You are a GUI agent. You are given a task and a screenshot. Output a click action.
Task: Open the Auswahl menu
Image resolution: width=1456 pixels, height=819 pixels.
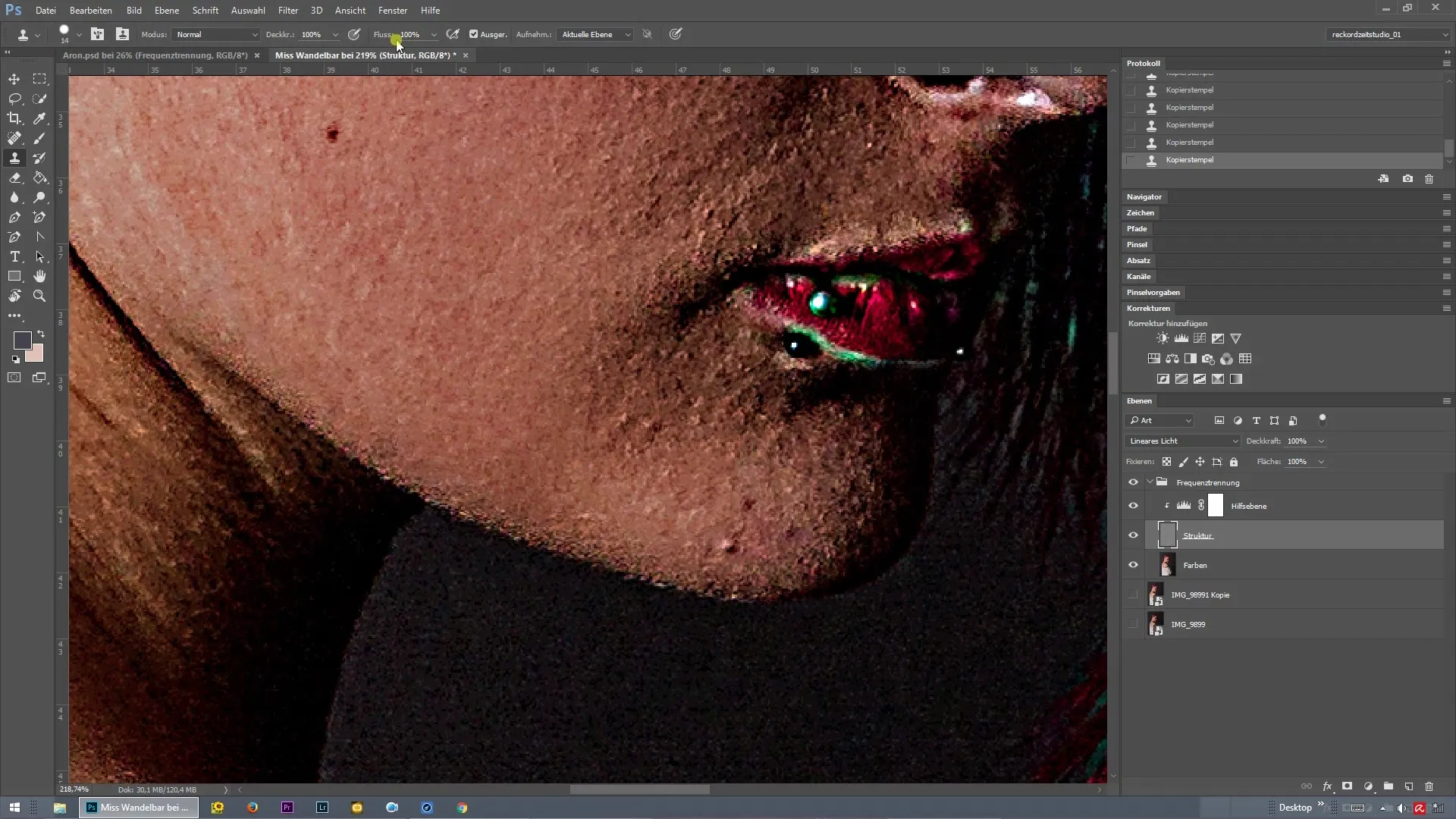pos(248,11)
